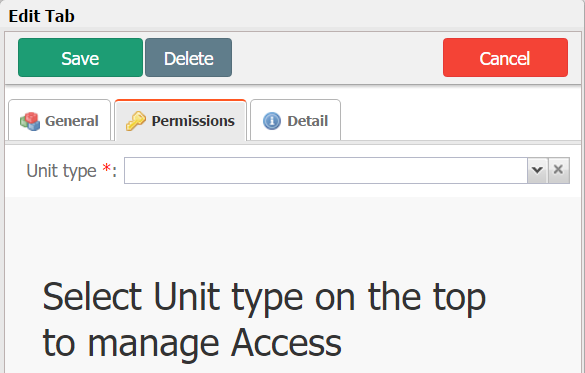Screen dimensions: 585x373
Task: Switch to the General tab
Action: click(60, 120)
